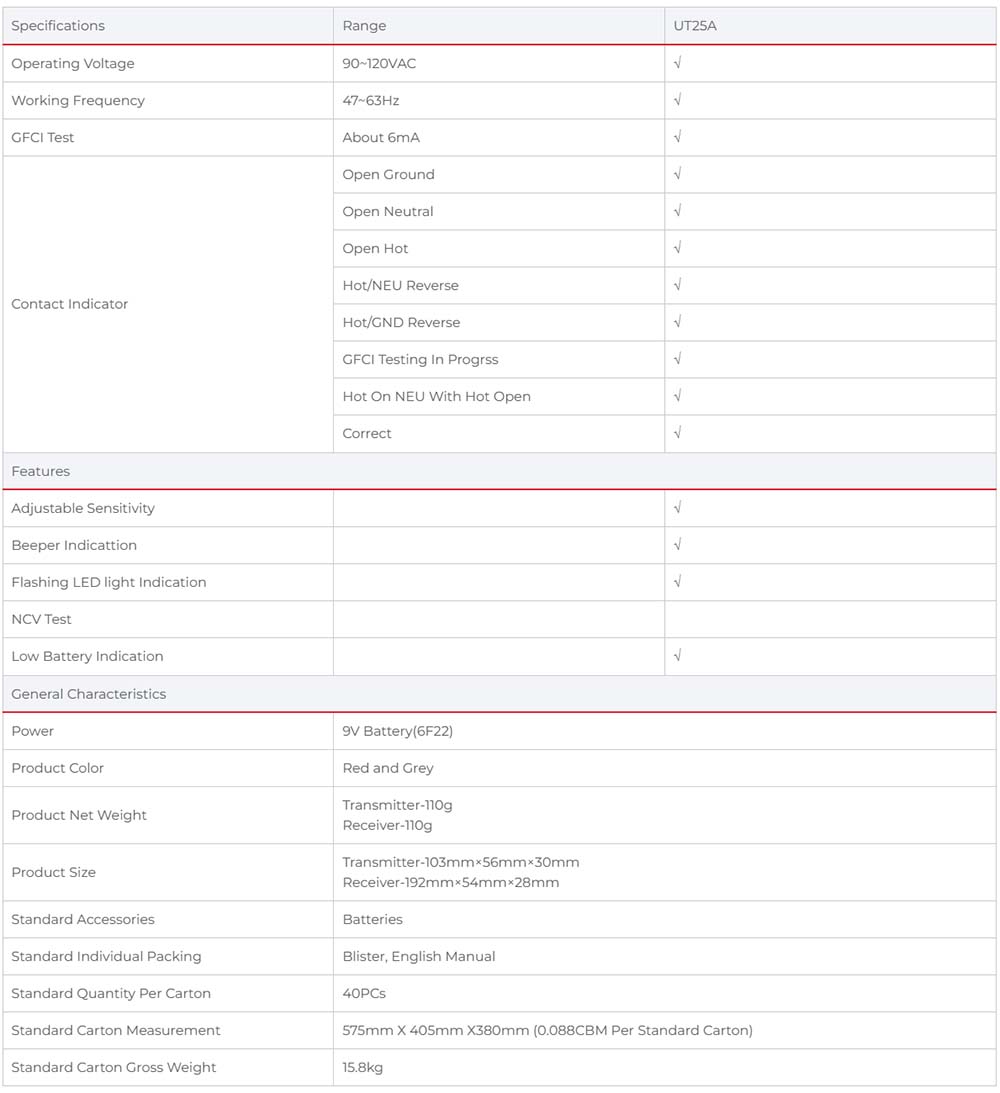Click the check mark in the Correct row
Screen dimensions: 1000x1093
pos(678,433)
